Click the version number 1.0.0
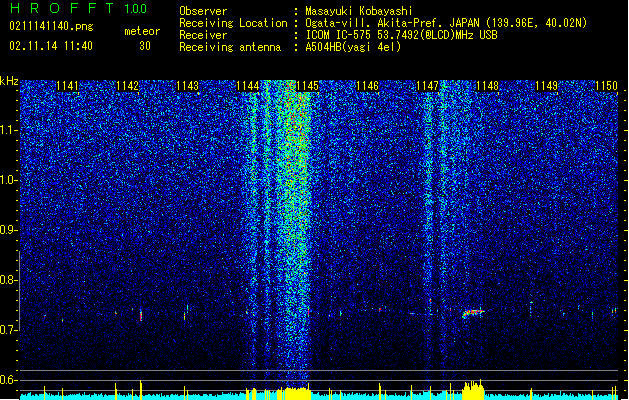The height and width of the screenshot is (400, 629). [x=135, y=8]
